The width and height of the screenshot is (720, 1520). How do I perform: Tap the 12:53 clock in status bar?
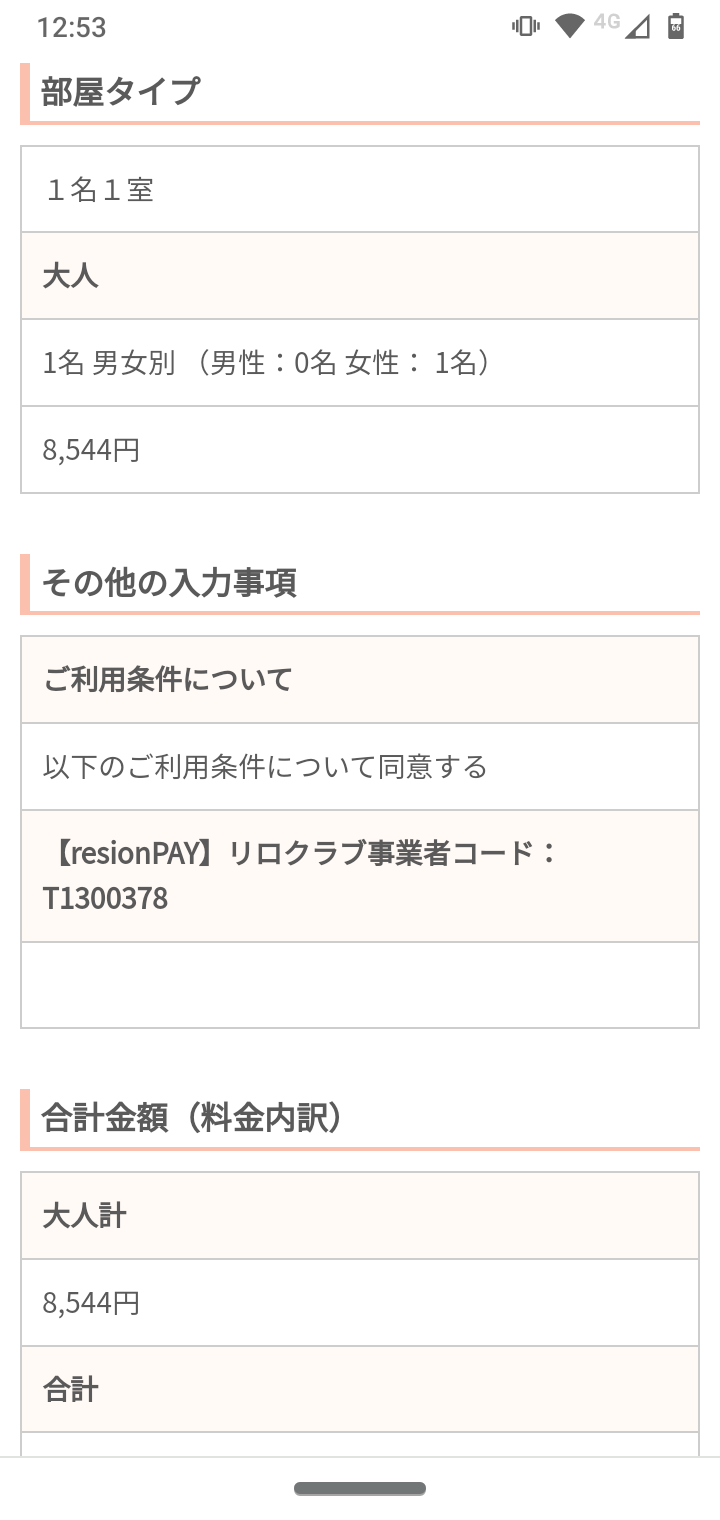pos(71,27)
